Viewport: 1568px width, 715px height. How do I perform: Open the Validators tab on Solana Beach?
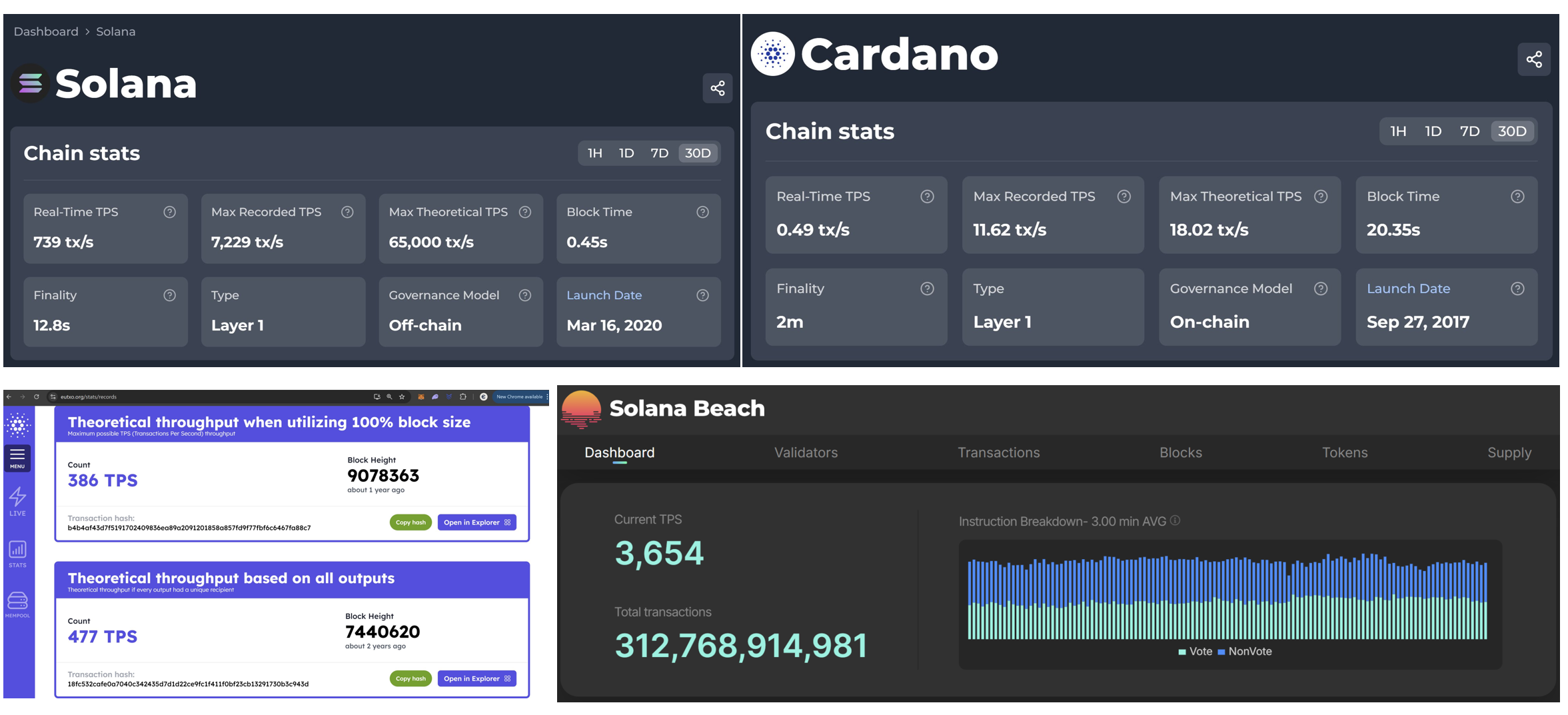pyautogui.click(x=805, y=452)
